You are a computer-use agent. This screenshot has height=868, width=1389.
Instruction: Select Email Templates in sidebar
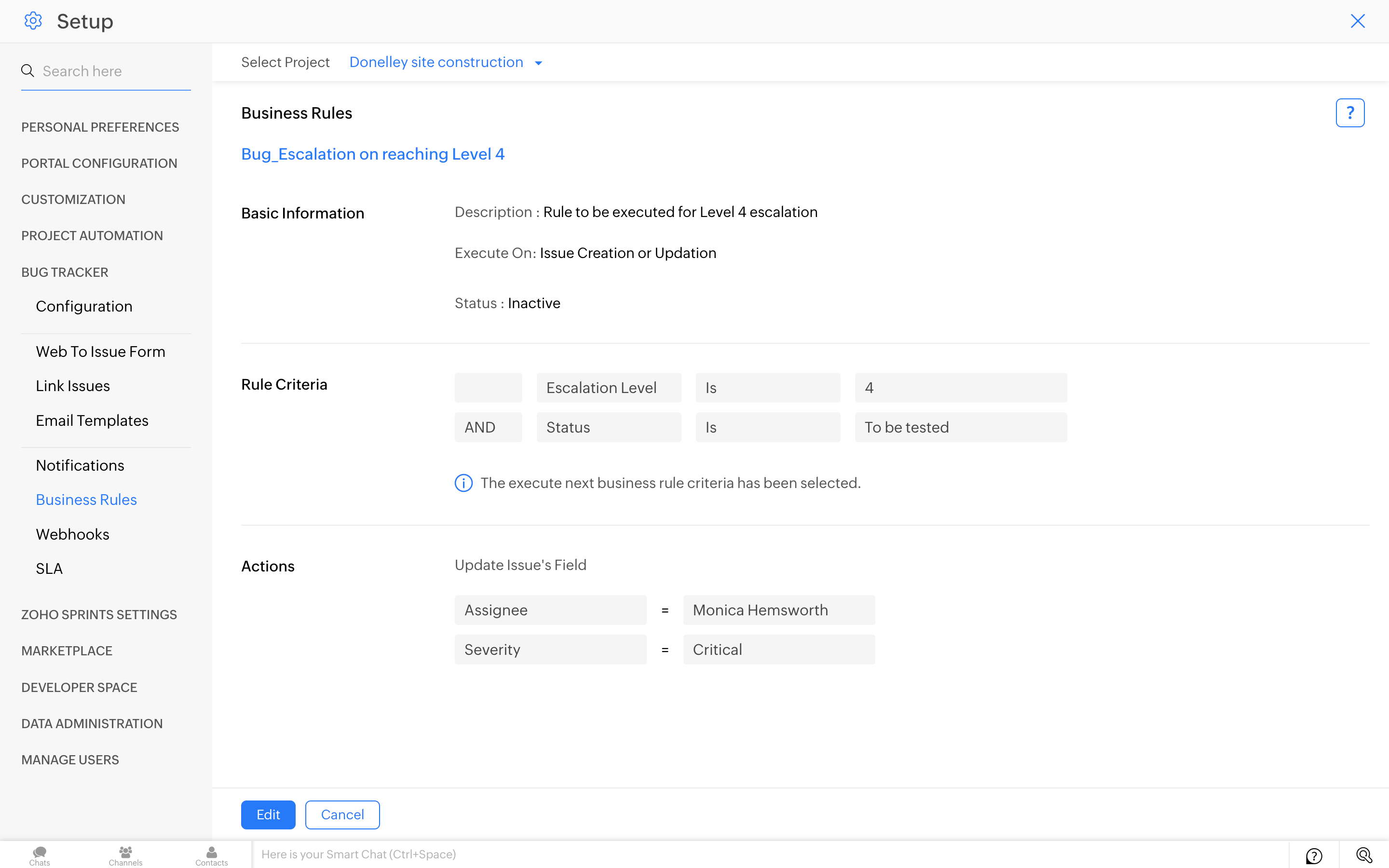coord(92,420)
